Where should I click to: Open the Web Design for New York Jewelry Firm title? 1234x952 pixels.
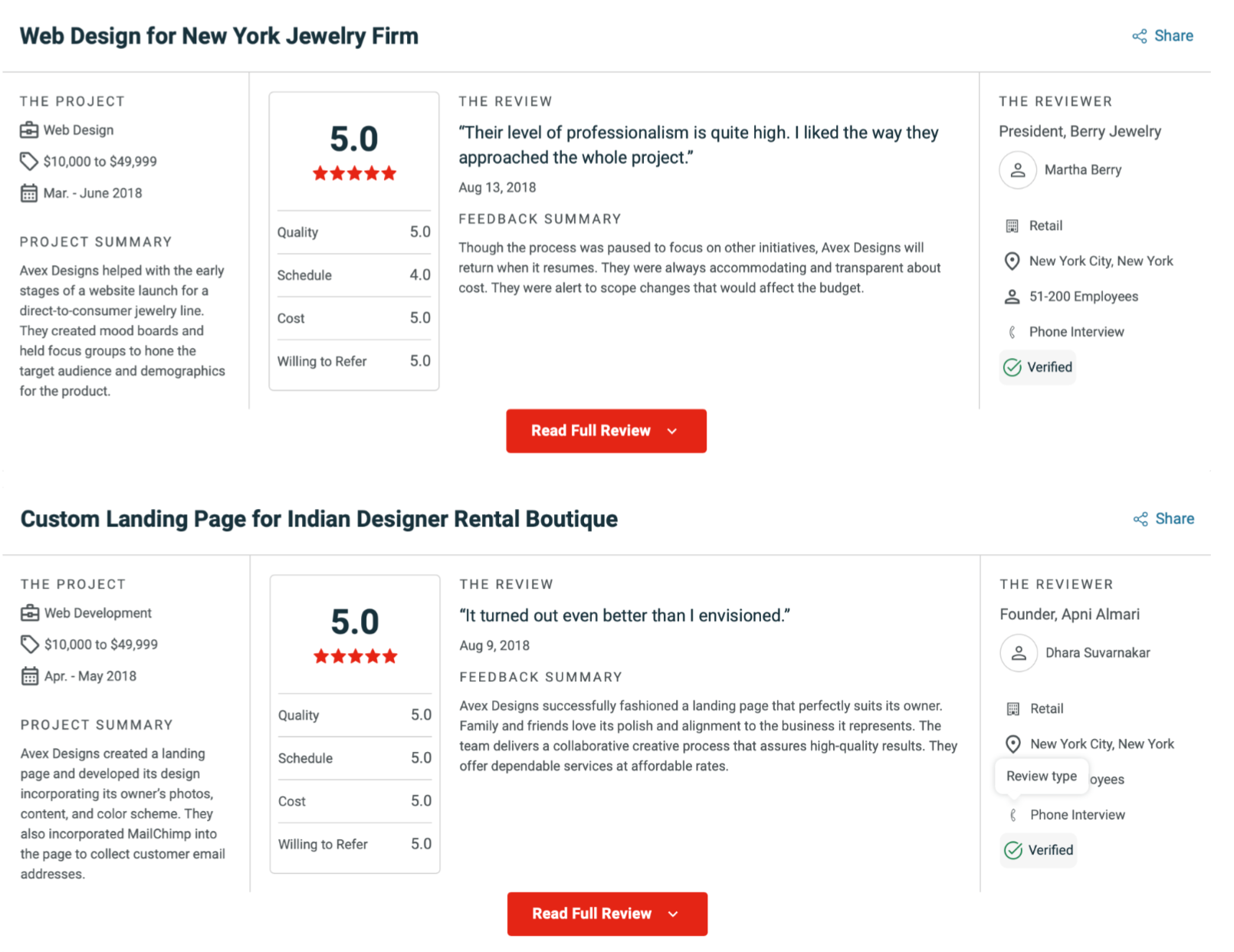tap(219, 36)
